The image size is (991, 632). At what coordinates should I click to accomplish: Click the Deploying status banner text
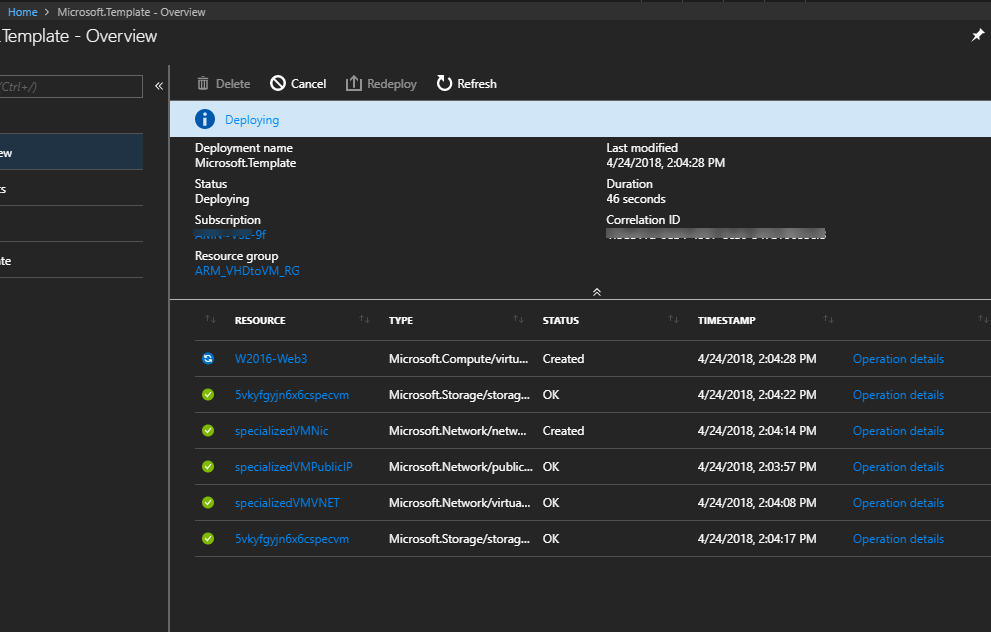point(252,119)
